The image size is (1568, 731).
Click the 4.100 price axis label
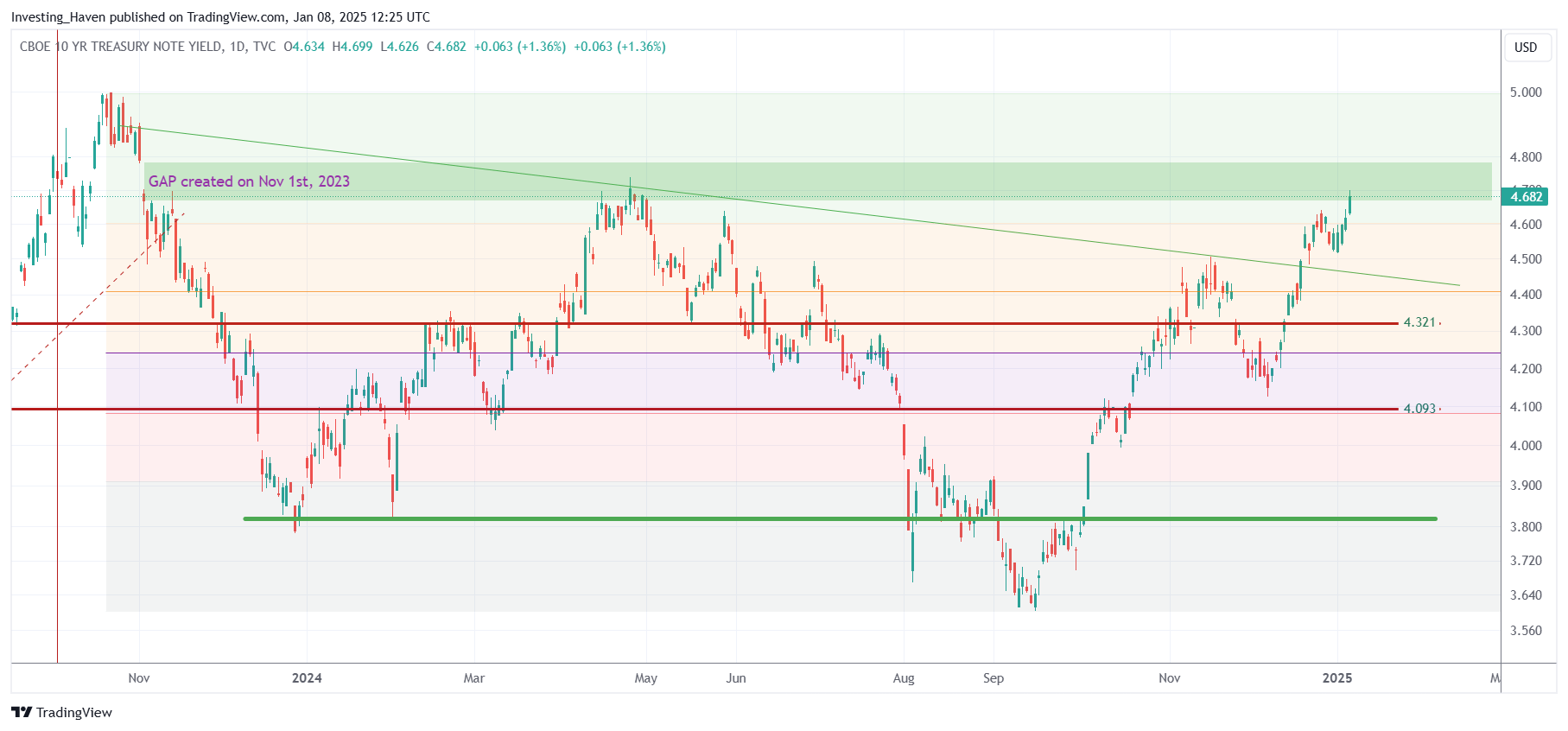(1526, 407)
